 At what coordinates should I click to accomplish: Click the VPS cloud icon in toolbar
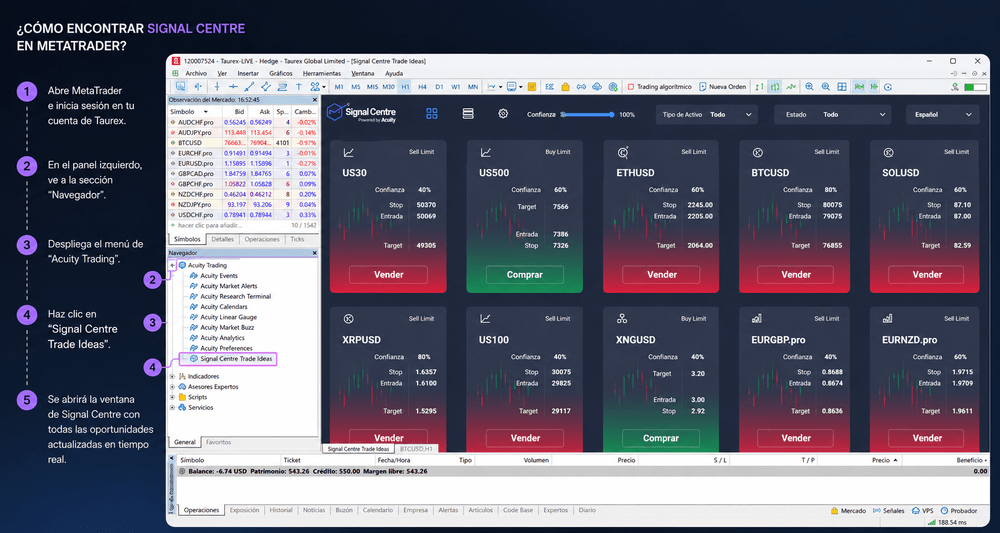pyautogui.click(x=597, y=87)
